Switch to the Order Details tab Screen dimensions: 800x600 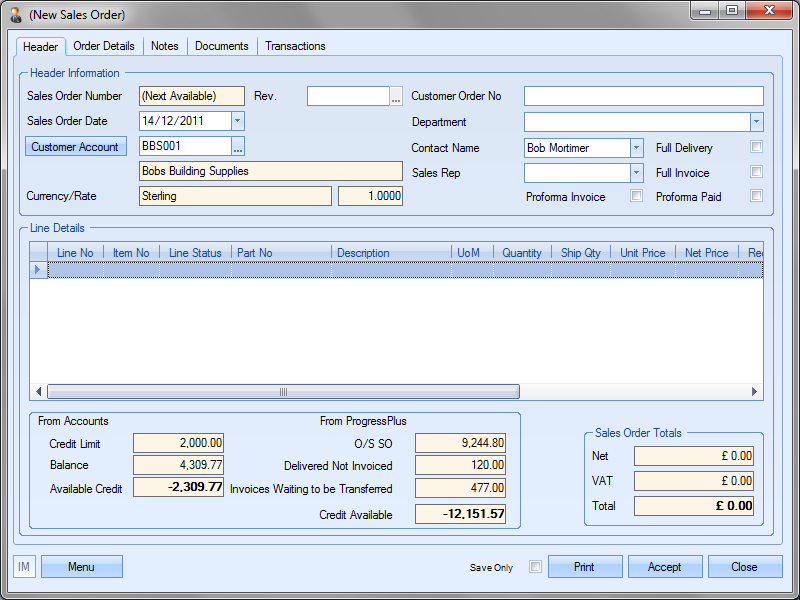point(104,46)
